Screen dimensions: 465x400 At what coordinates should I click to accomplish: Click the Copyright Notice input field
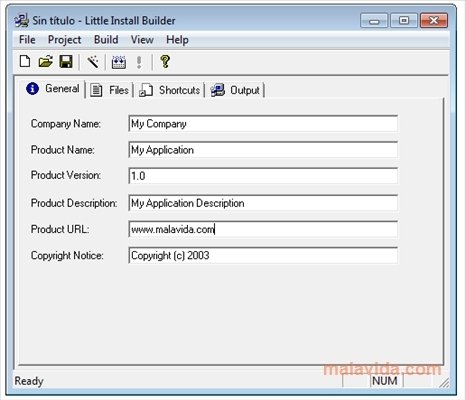[x=263, y=255]
